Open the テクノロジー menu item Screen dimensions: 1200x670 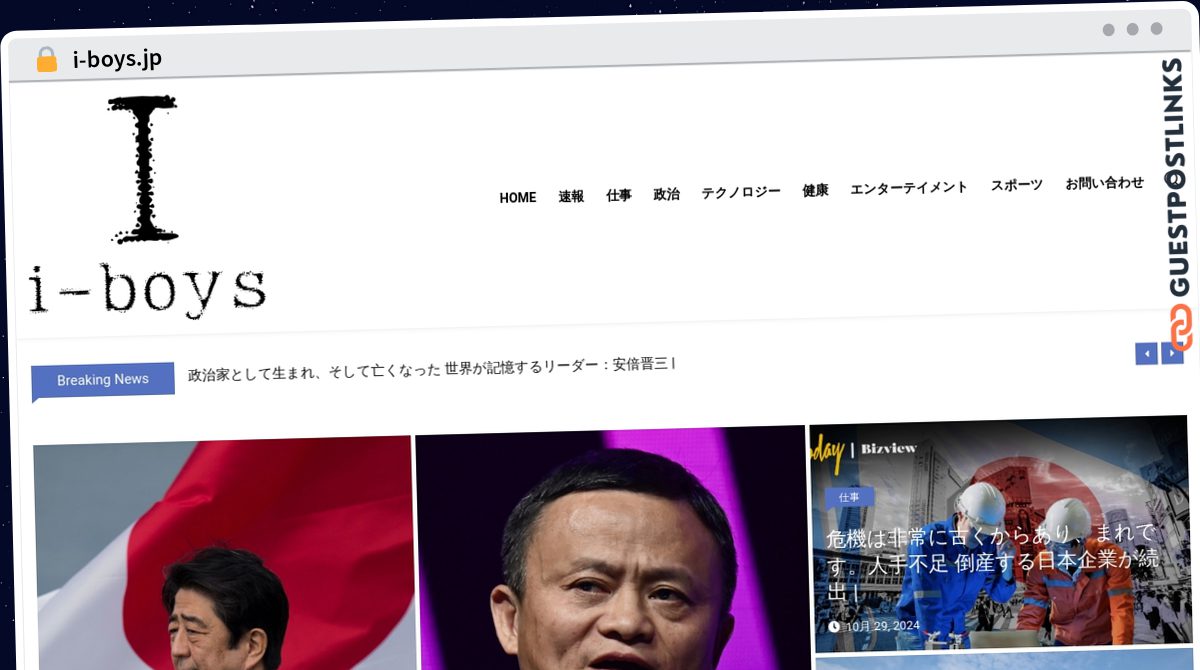tap(741, 192)
